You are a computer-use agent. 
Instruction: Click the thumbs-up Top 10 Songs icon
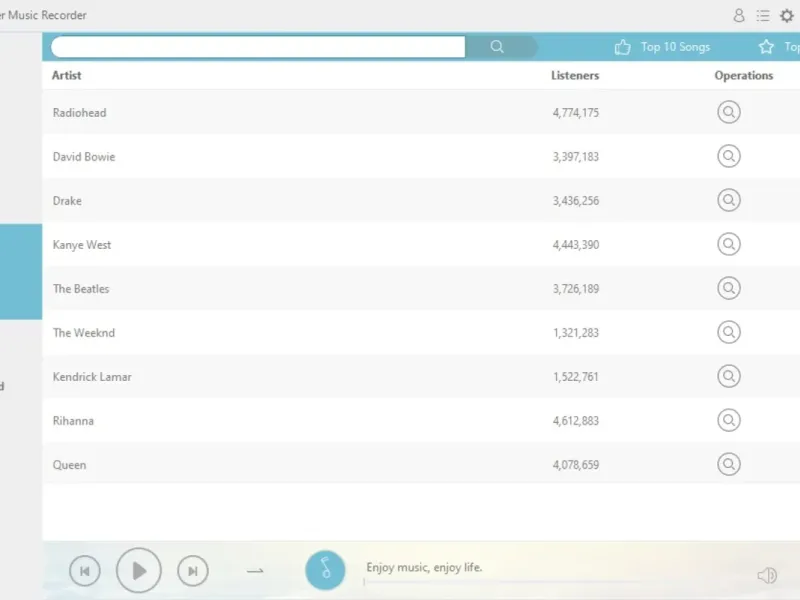pyautogui.click(x=622, y=47)
